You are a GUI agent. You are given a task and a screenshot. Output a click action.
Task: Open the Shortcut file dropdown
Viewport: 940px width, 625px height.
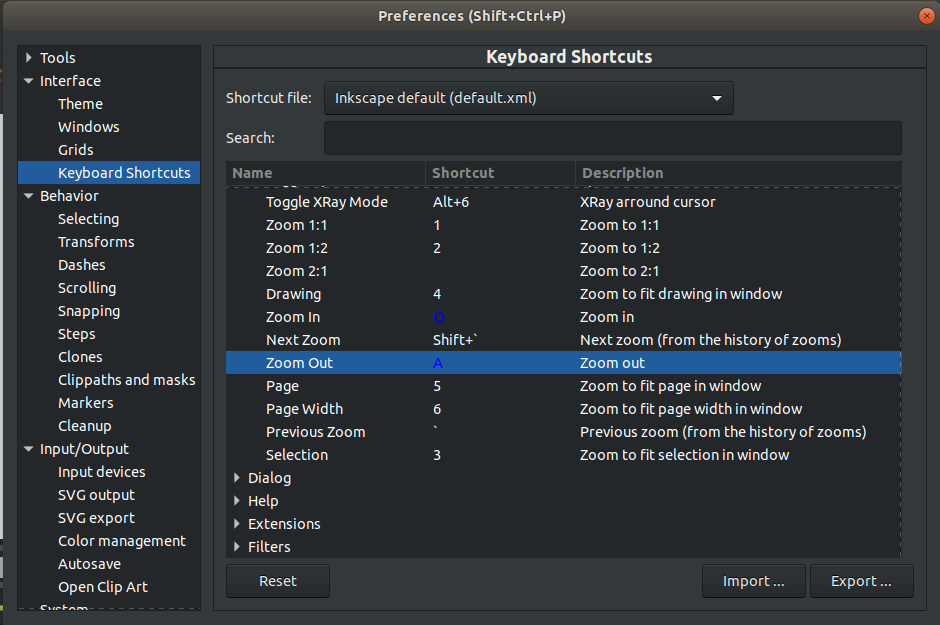528,98
